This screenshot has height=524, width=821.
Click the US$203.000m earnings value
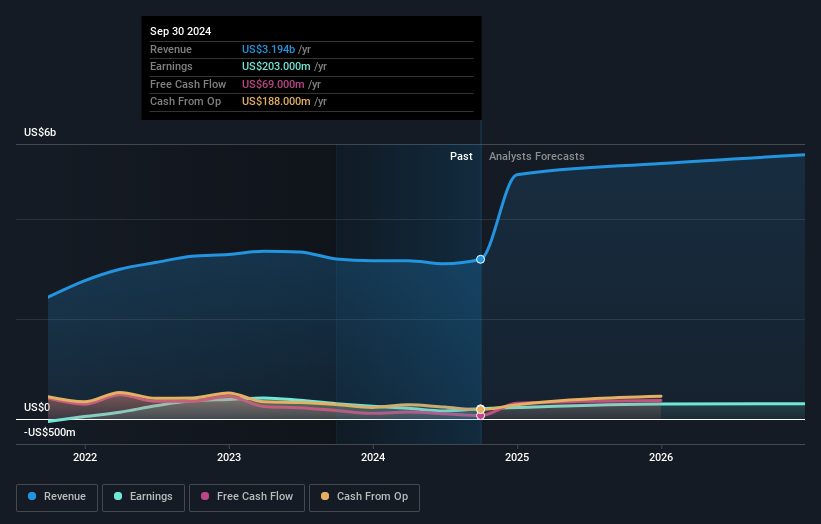coord(276,66)
